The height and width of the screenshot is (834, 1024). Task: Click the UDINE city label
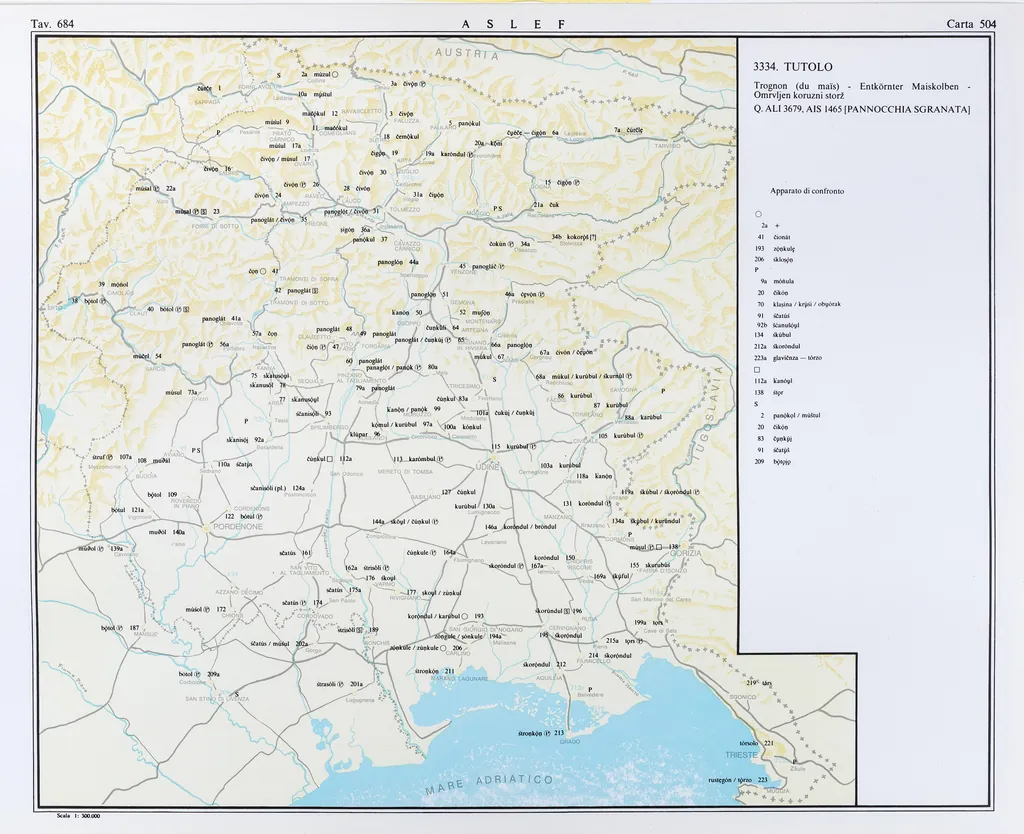(x=487, y=467)
